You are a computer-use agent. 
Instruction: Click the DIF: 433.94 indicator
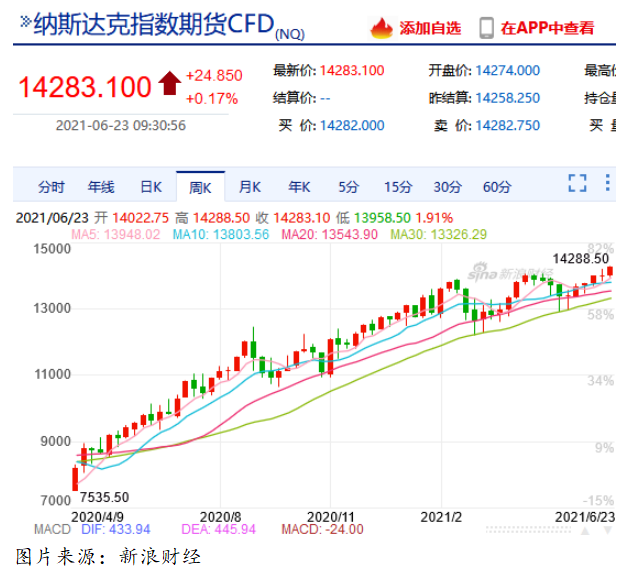click(x=116, y=529)
